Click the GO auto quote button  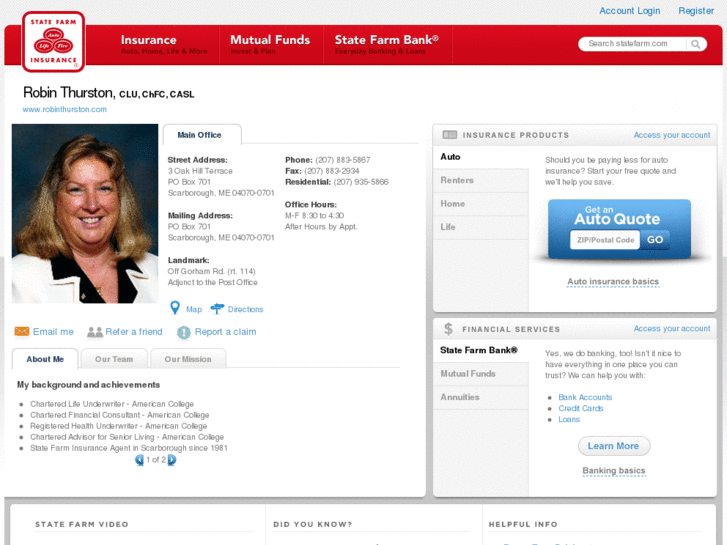coord(655,240)
